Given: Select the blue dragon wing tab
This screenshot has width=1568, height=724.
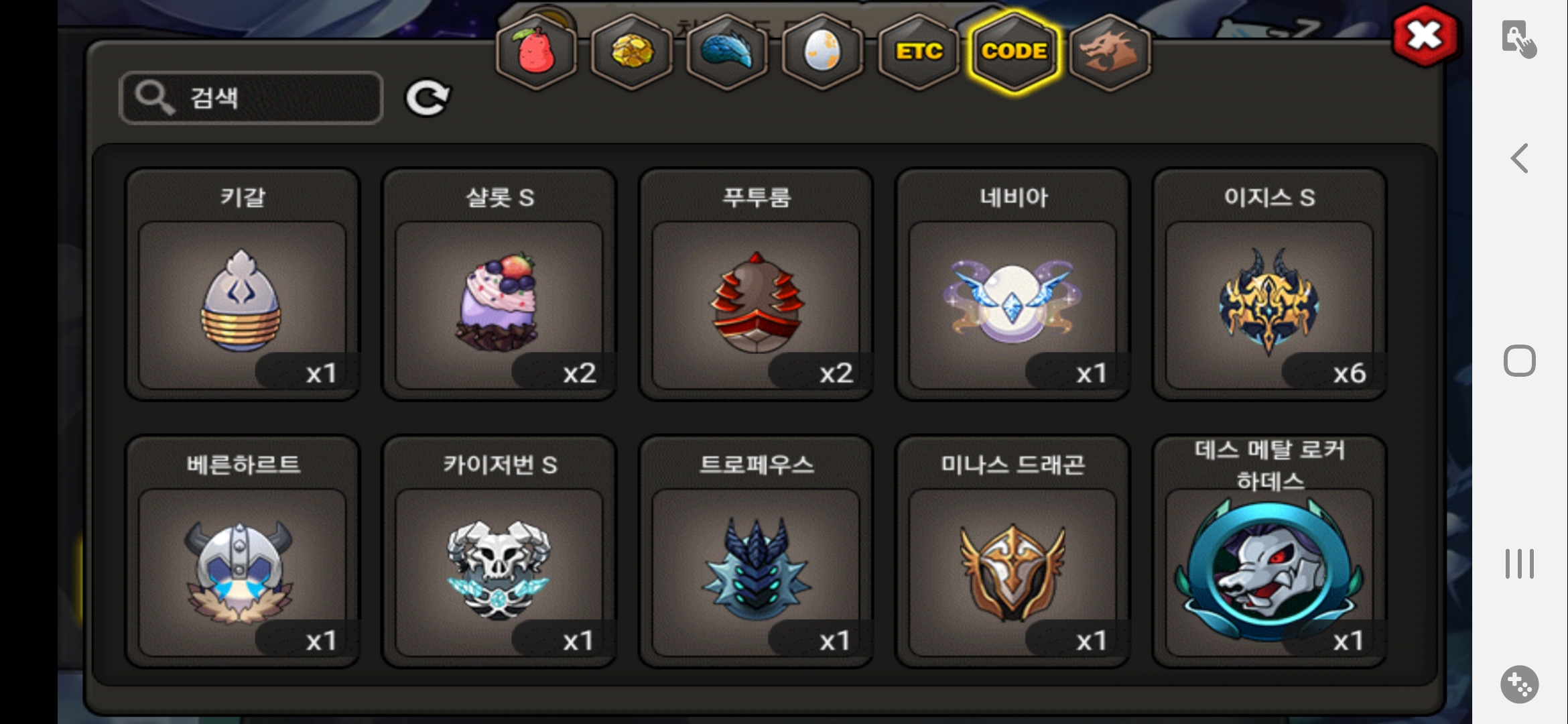Looking at the screenshot, I should pyautogui.click(x=727, y=52).
